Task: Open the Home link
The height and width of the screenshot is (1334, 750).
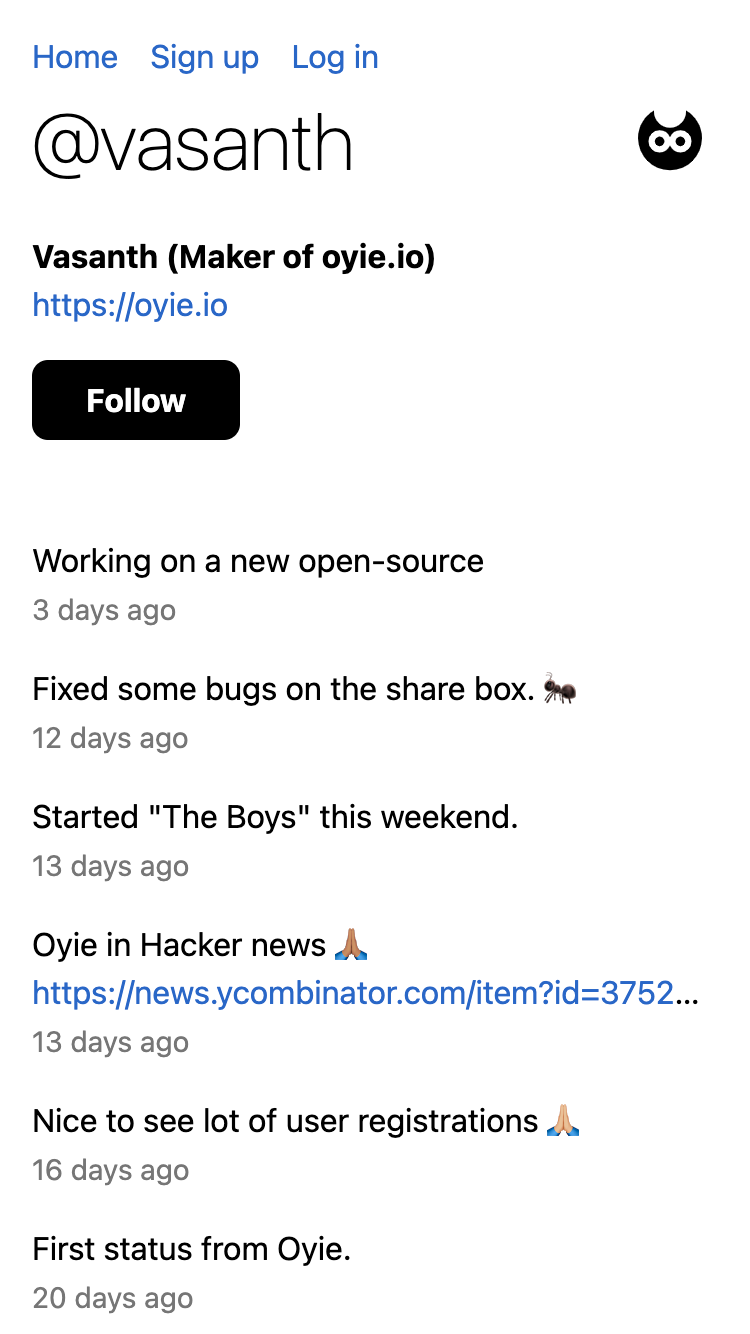Action: [75, 57]
